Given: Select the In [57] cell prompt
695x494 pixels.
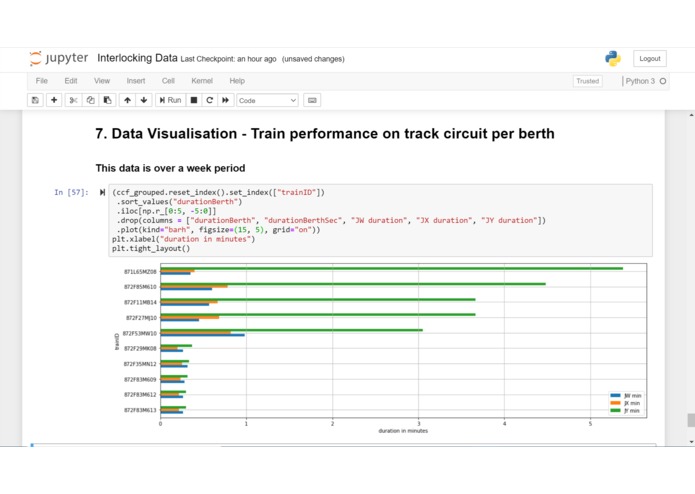Looking at the screenshot, I should [x=71, y=192].
